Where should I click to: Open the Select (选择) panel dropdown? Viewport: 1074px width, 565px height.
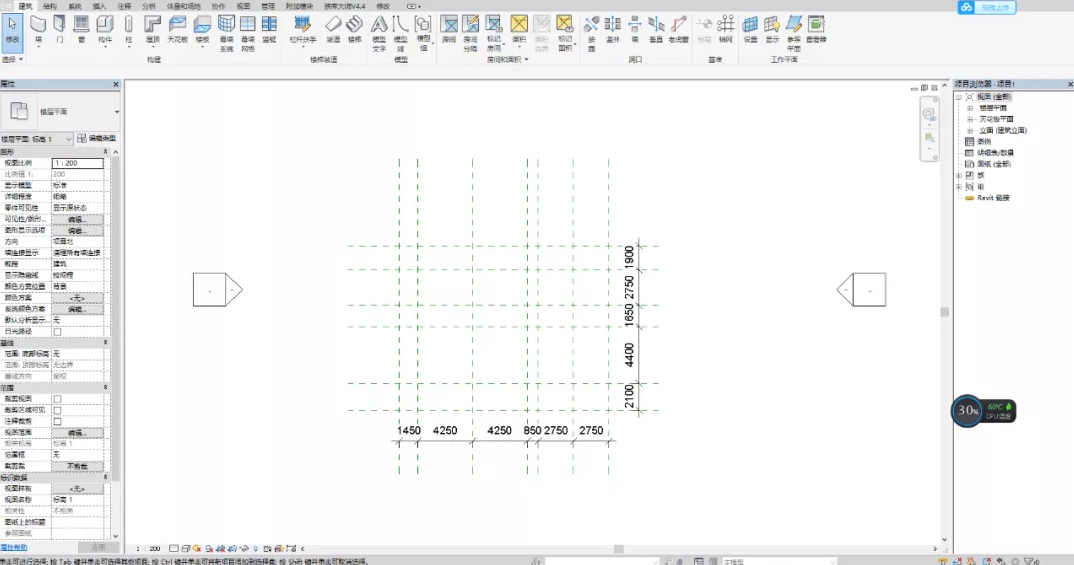coord(13,60)
